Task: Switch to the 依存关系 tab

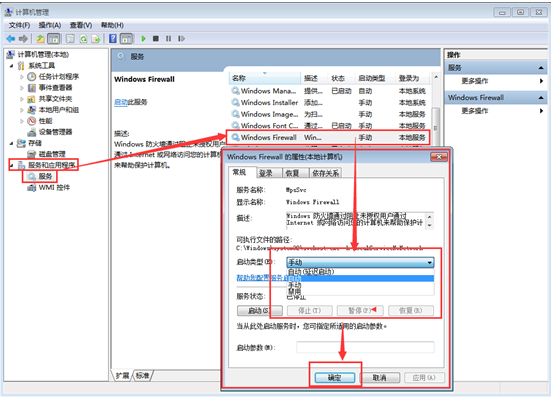Action: click(326, 173)
